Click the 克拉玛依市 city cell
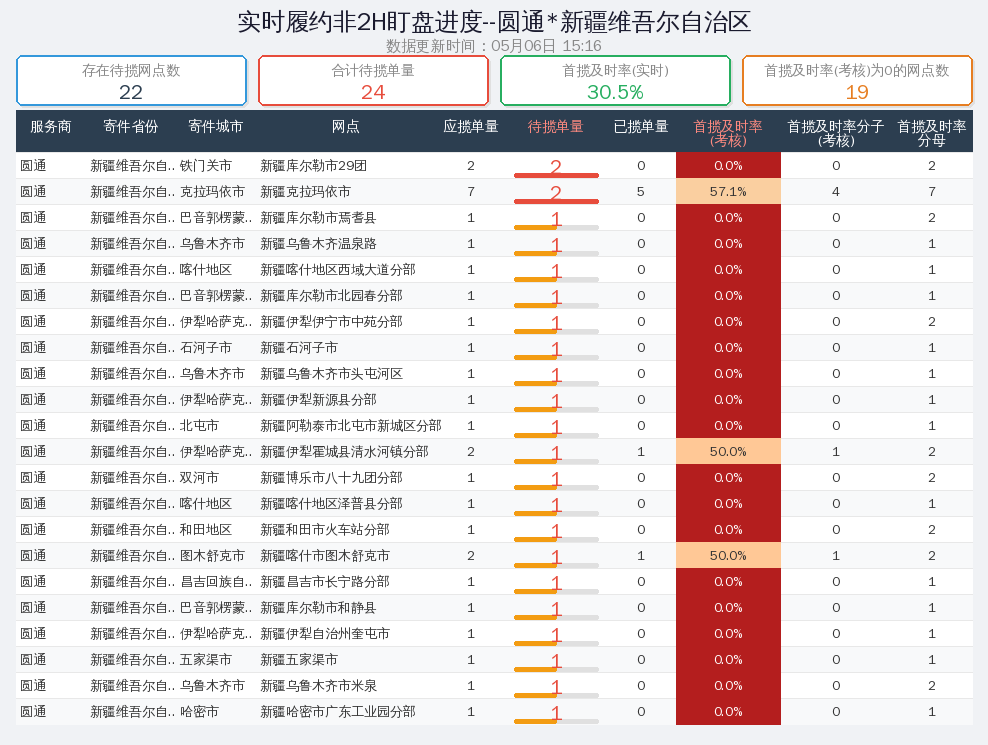 click(212, 192)
